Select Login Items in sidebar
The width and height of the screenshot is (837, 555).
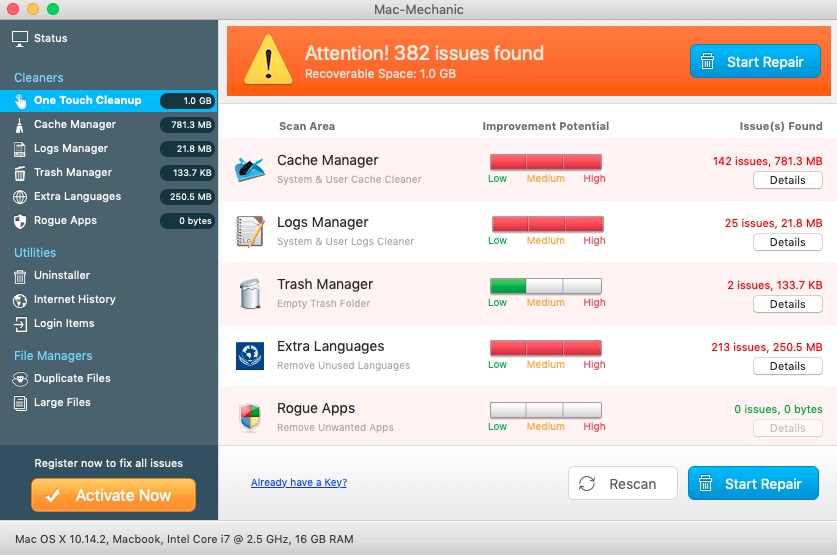coord(64,323)
